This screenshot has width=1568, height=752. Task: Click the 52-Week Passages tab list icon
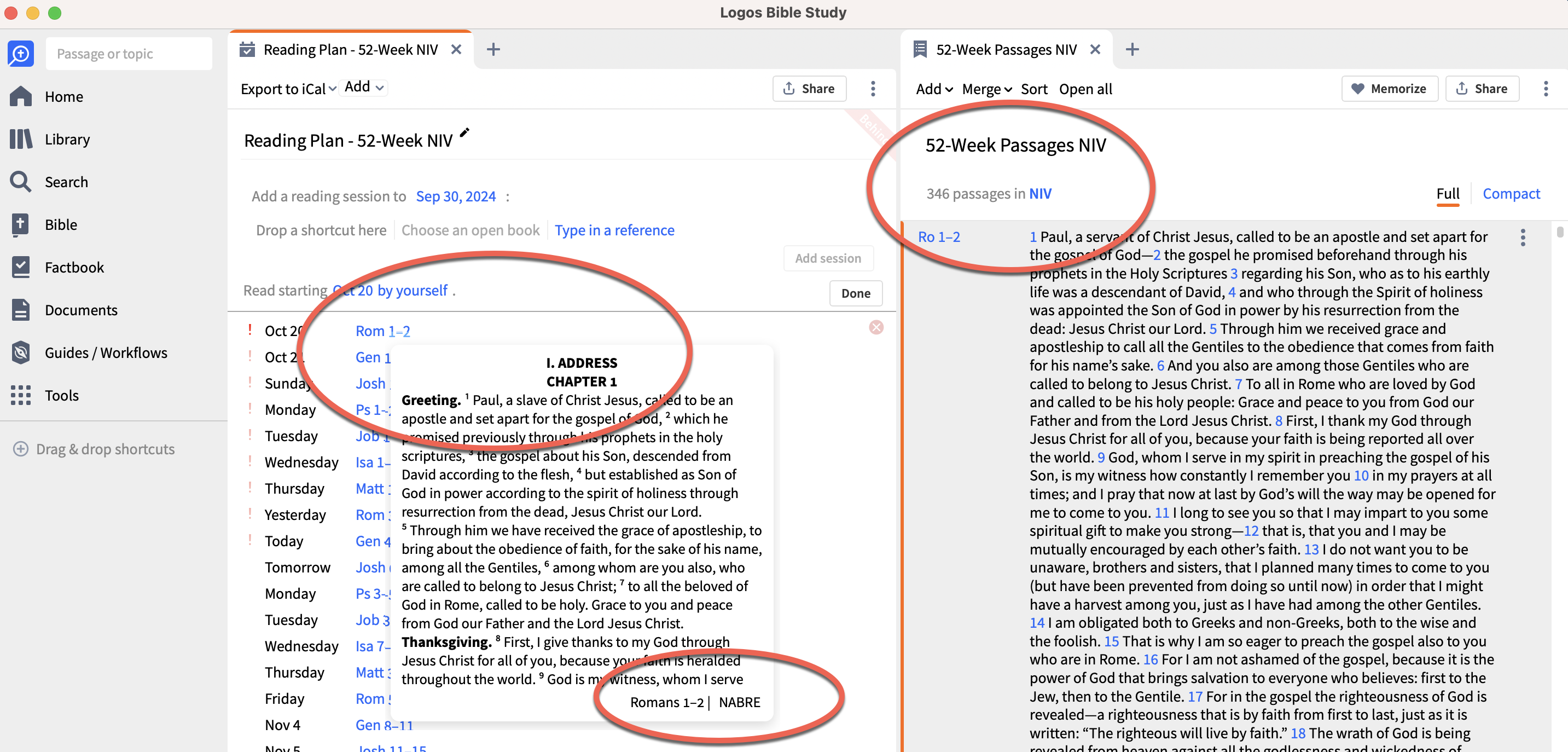920,49
